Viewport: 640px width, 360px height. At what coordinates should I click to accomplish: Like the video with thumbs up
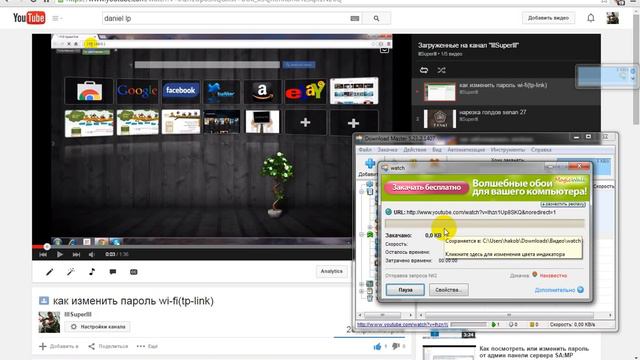click(x=377, y=347)
